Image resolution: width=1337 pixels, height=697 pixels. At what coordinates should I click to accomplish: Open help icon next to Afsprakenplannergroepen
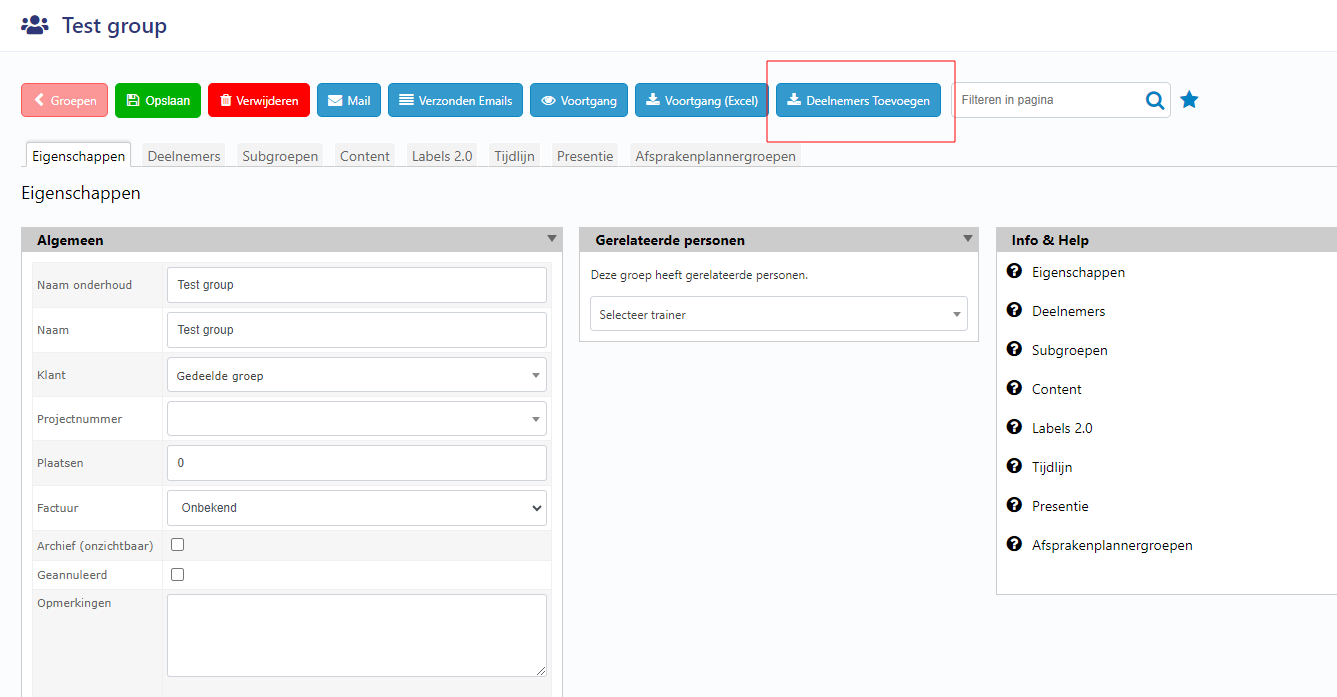point(1014,545)
